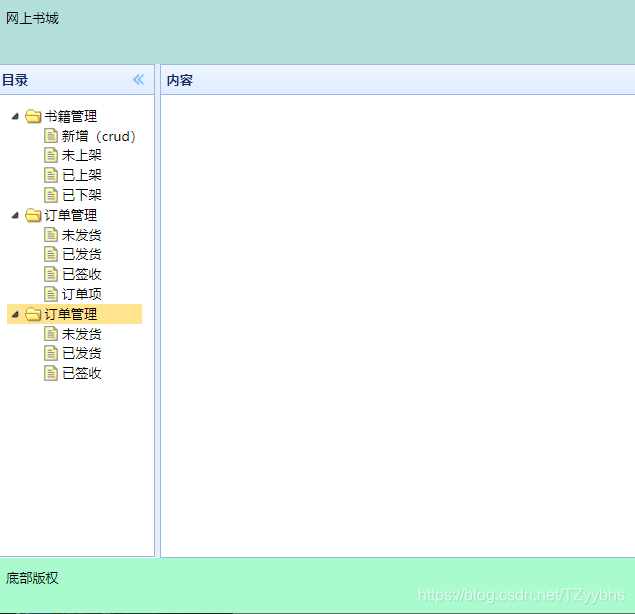This screenshot has height=614, width=635.
Task: Select the 书籍管理 tree node label
Action: 71,117
